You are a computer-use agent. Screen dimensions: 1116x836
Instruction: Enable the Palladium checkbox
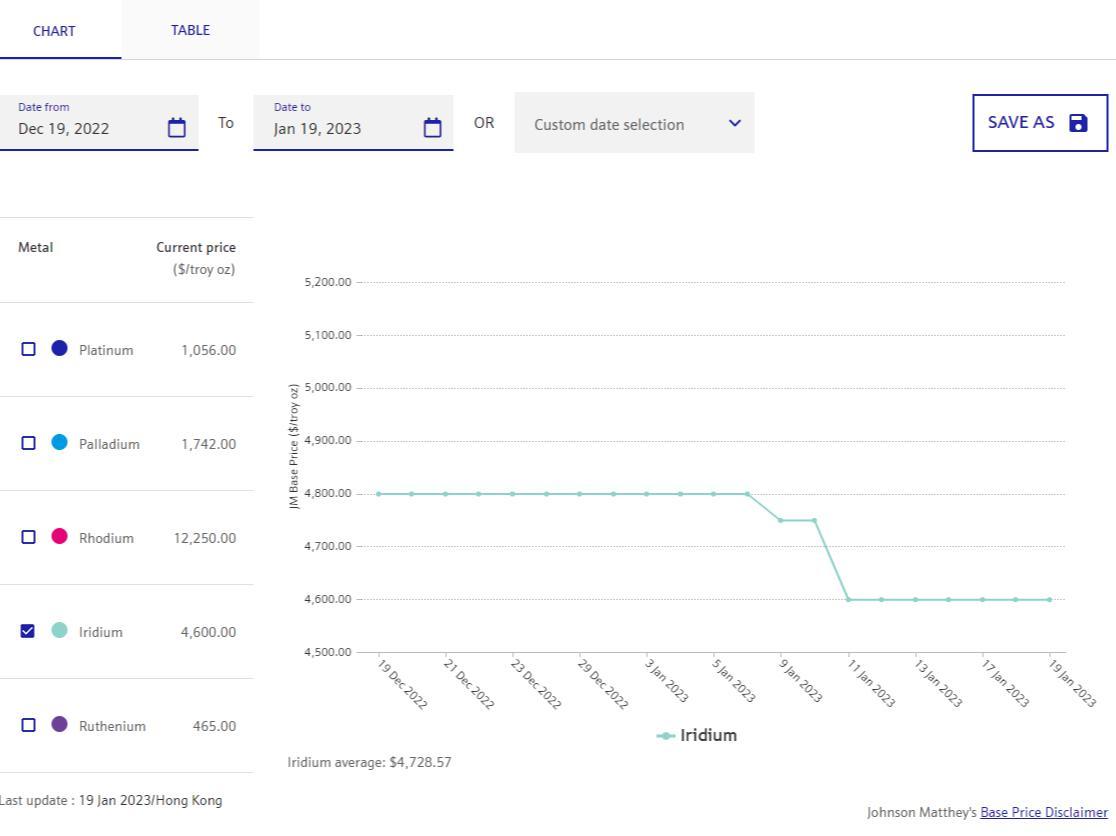coord(28,443)
